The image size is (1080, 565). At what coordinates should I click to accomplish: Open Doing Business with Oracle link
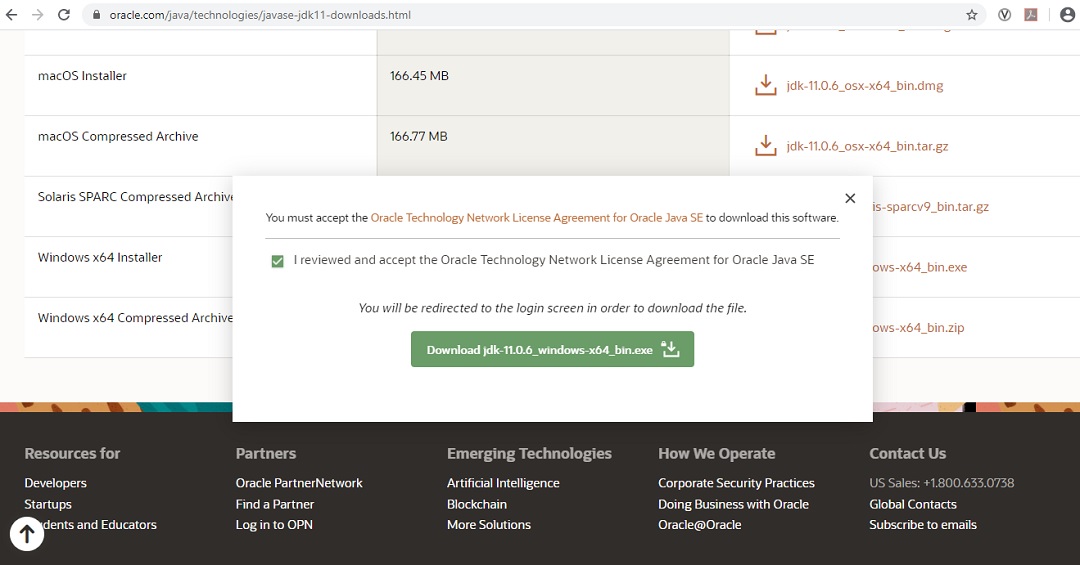(734, 504)
